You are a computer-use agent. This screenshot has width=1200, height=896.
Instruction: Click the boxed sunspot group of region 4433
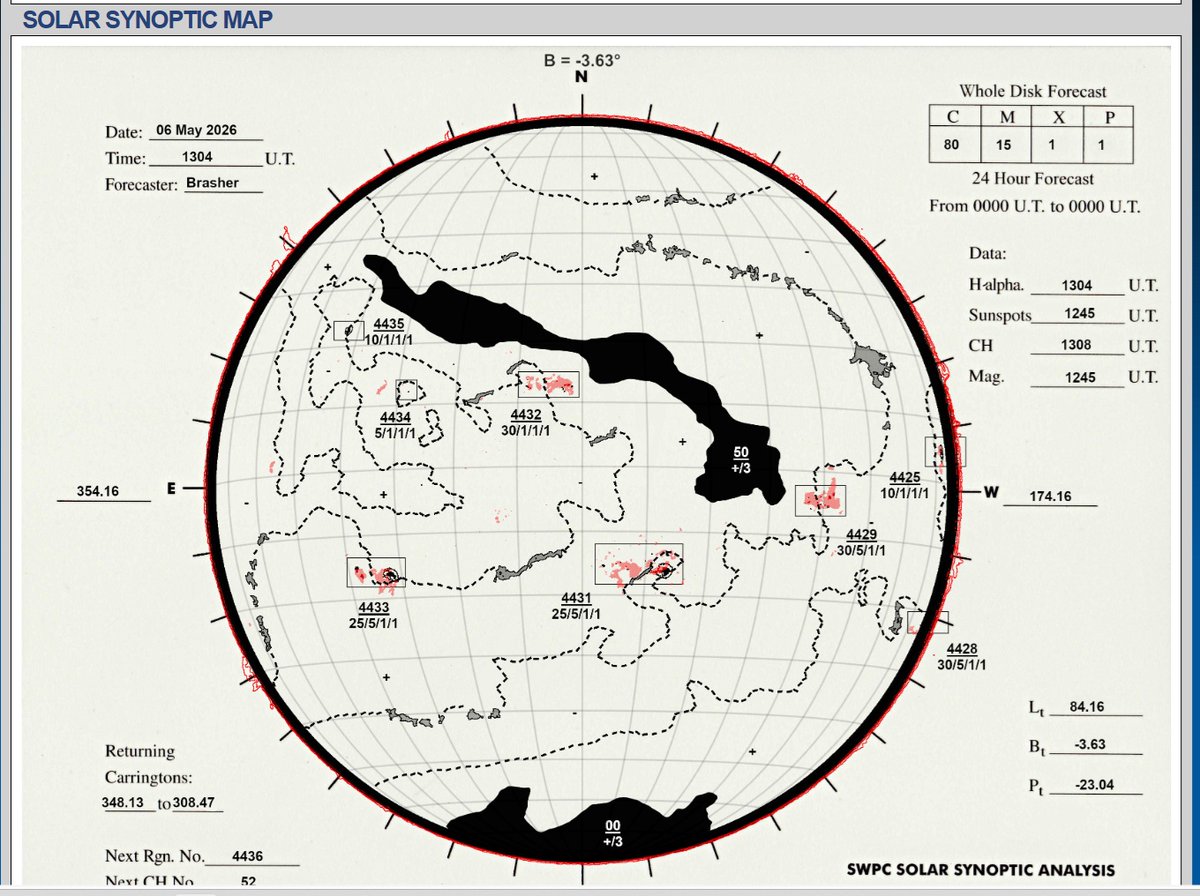(x=376, y=572)
